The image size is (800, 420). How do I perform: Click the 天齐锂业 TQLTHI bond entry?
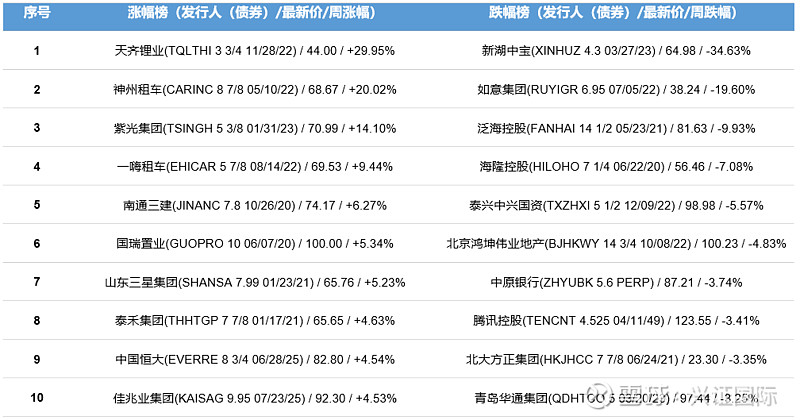pos(255,51)
